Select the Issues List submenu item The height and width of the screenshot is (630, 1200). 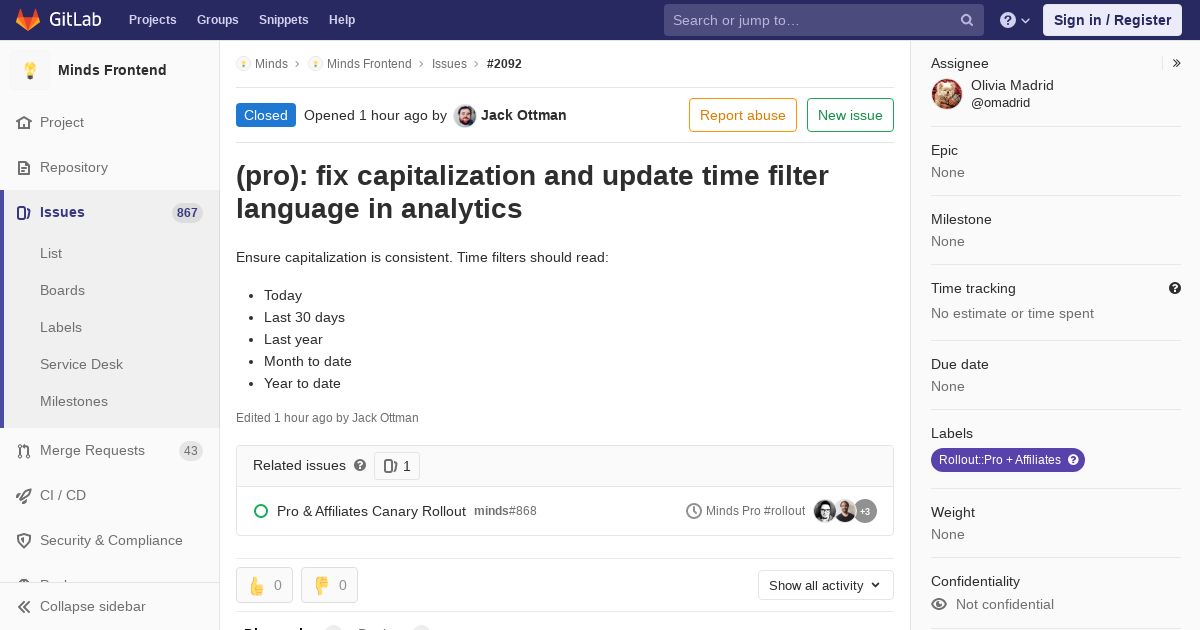click(x=51, y=254)
